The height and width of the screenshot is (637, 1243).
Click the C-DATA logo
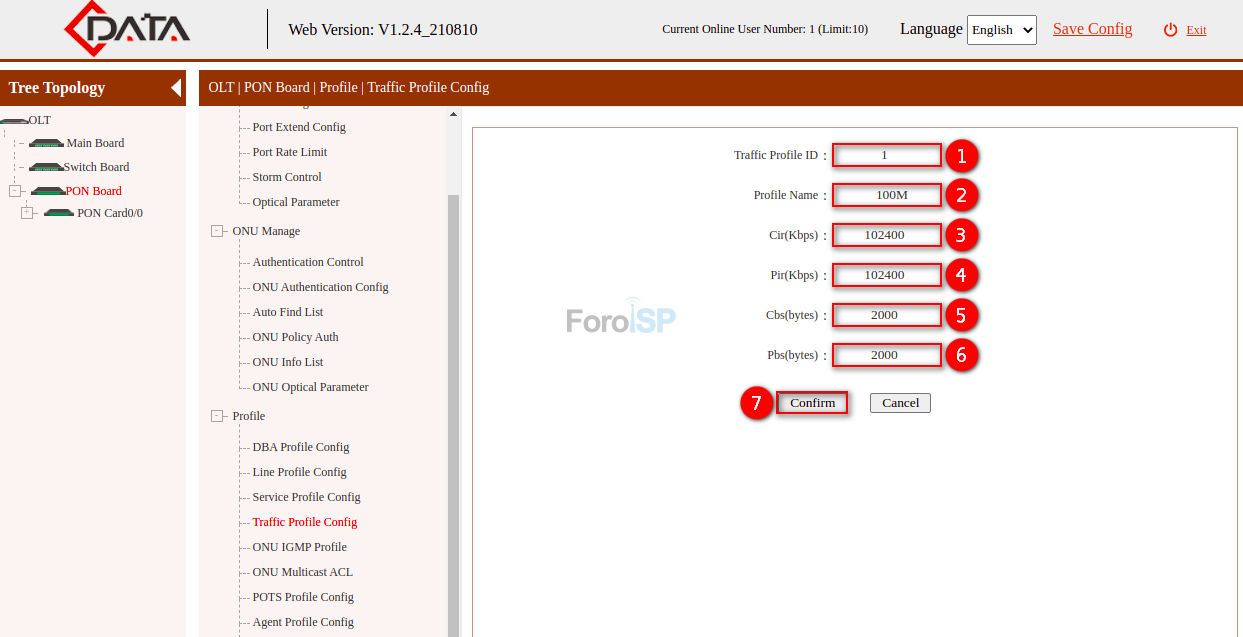(x=125, y=29)
